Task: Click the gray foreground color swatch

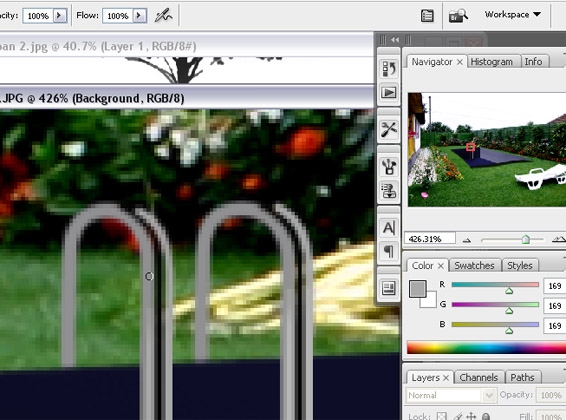Action: point(418,289)
